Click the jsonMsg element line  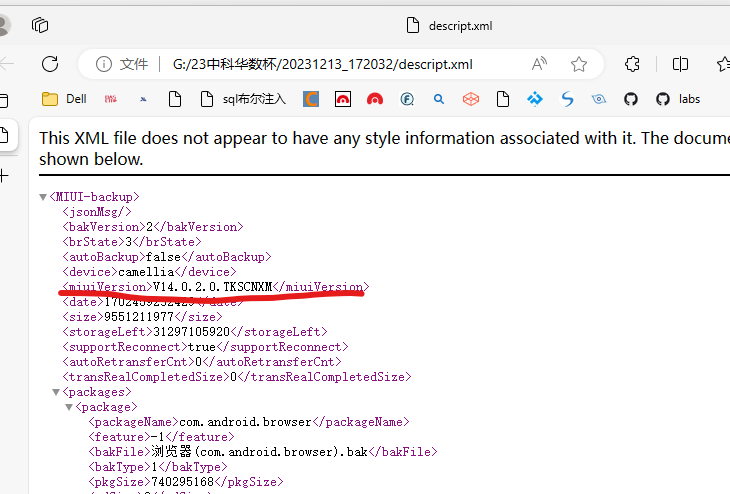[97, 212]
